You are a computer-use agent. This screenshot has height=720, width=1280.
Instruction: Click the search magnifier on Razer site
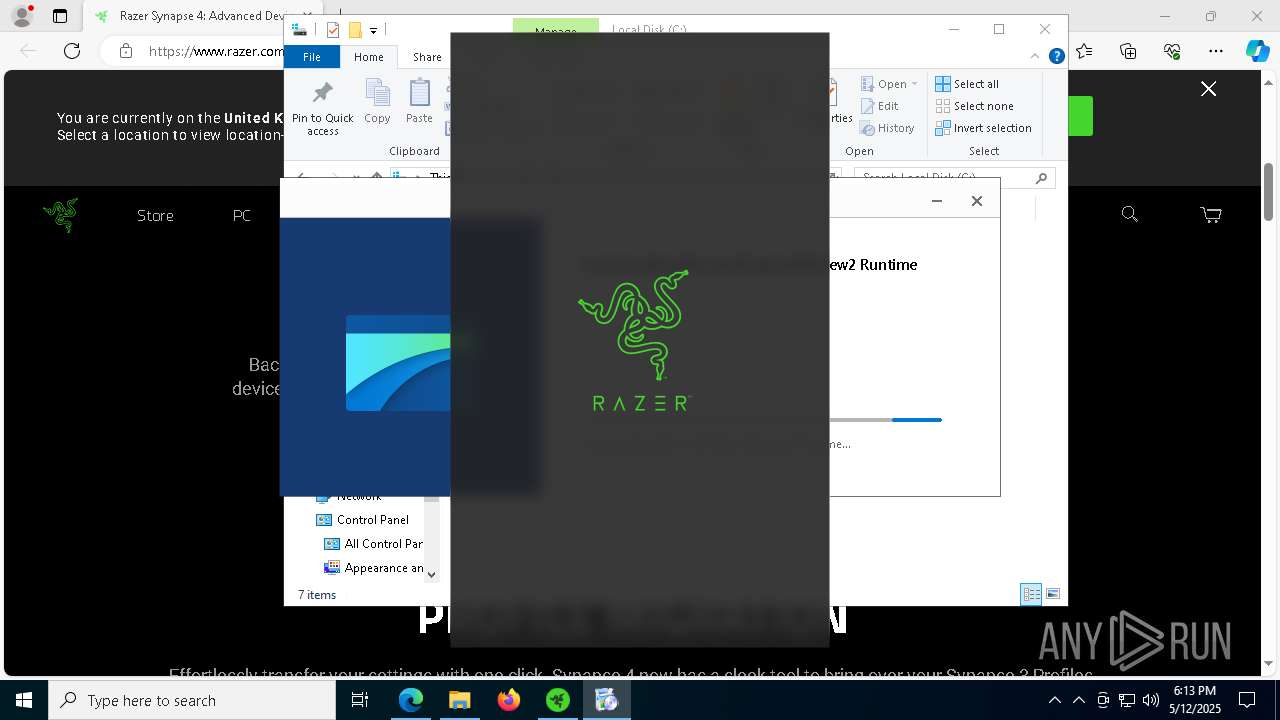click(x=1129, y=214)
